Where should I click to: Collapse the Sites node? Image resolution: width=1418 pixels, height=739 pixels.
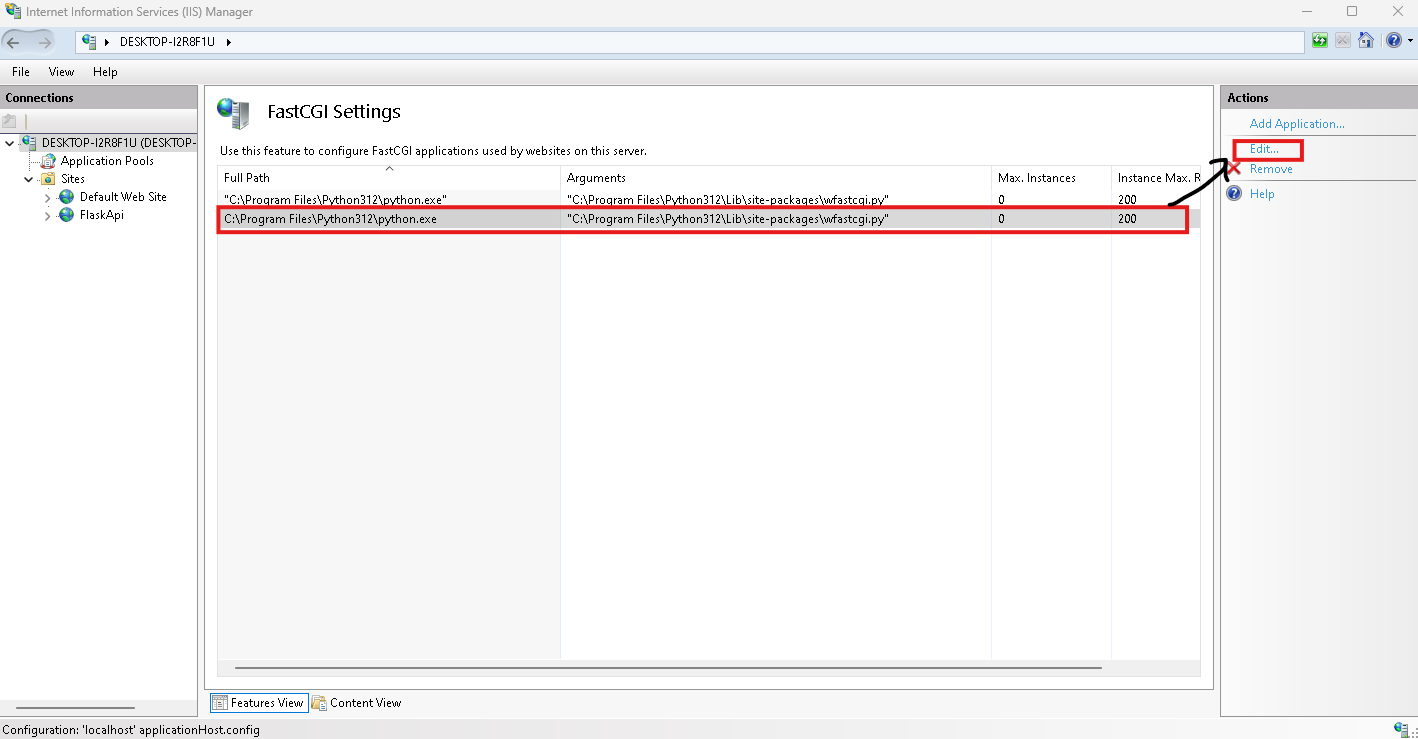pos(29,179)
